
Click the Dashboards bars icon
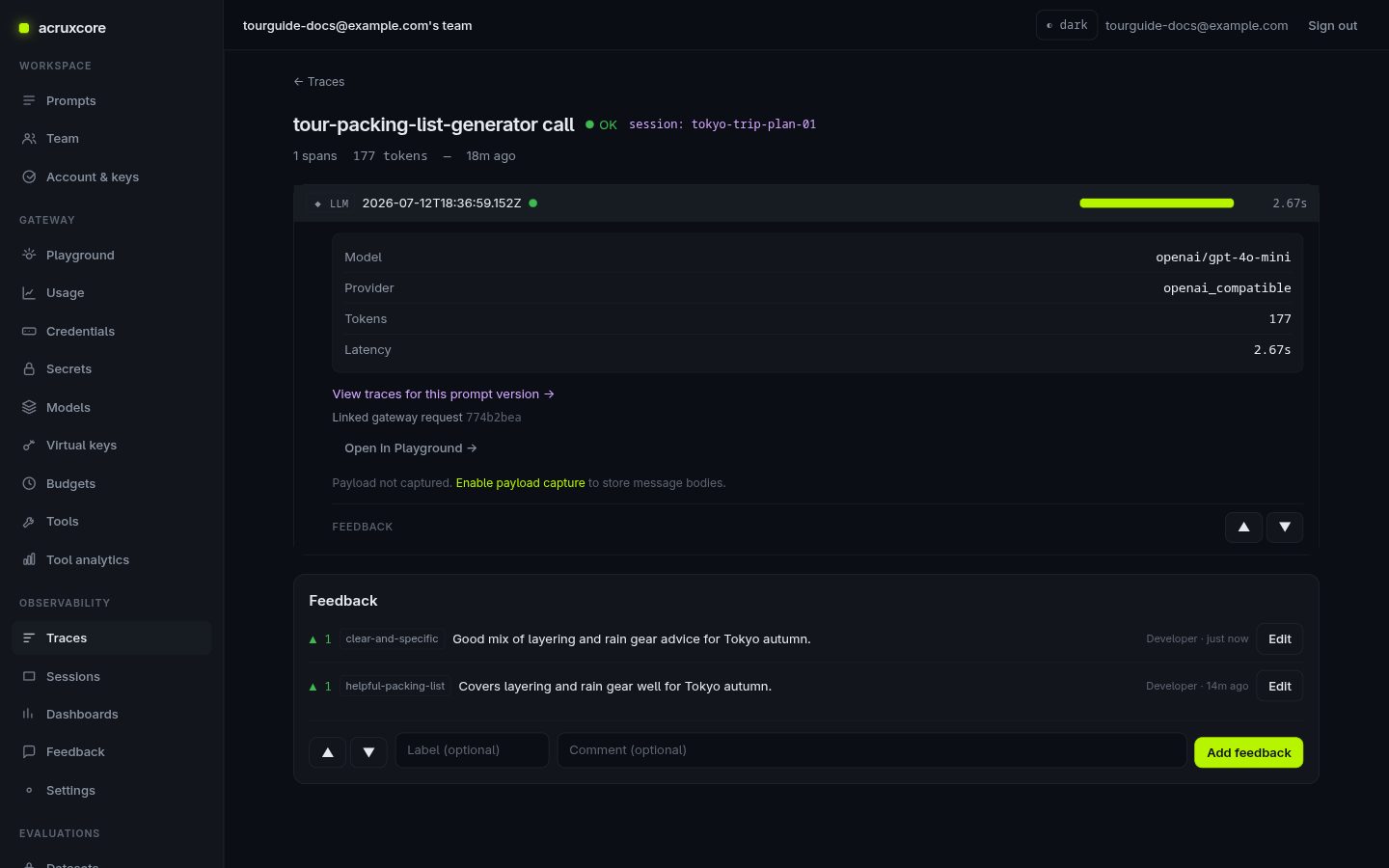[x=29, y=715]
